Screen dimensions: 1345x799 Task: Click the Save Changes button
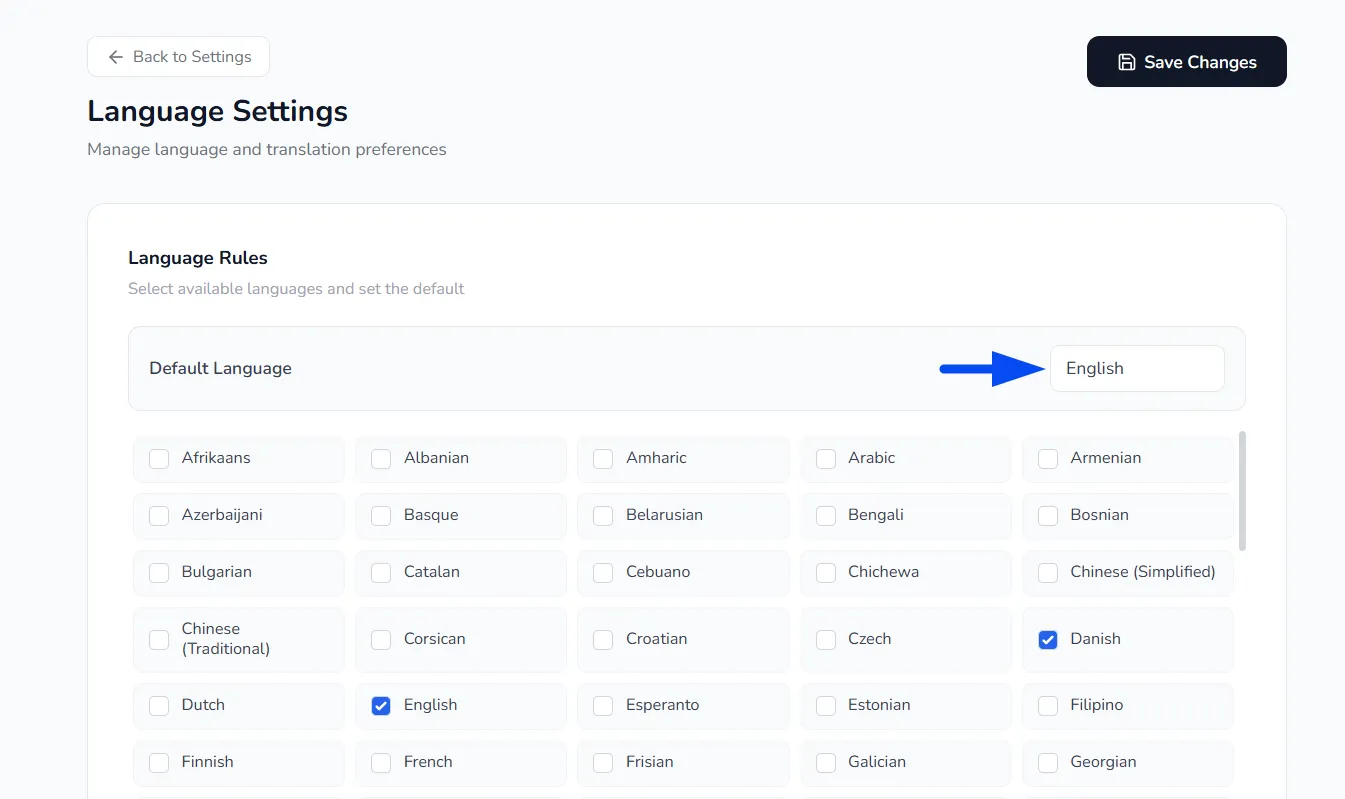tap(1186, 62)
